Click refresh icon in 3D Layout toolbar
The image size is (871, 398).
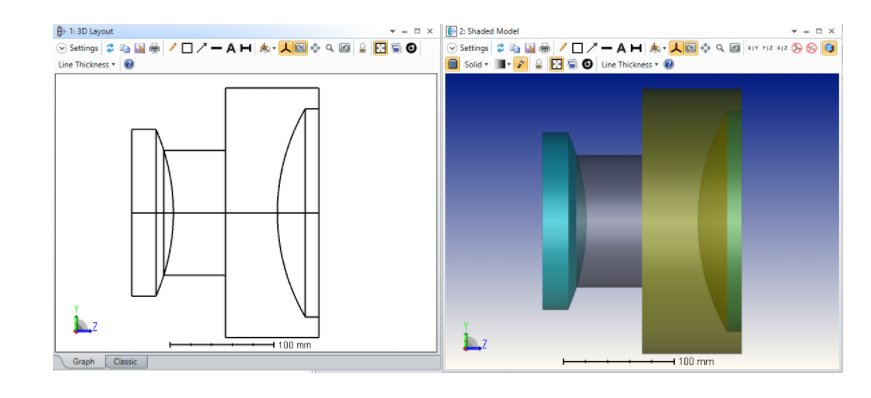110,48
